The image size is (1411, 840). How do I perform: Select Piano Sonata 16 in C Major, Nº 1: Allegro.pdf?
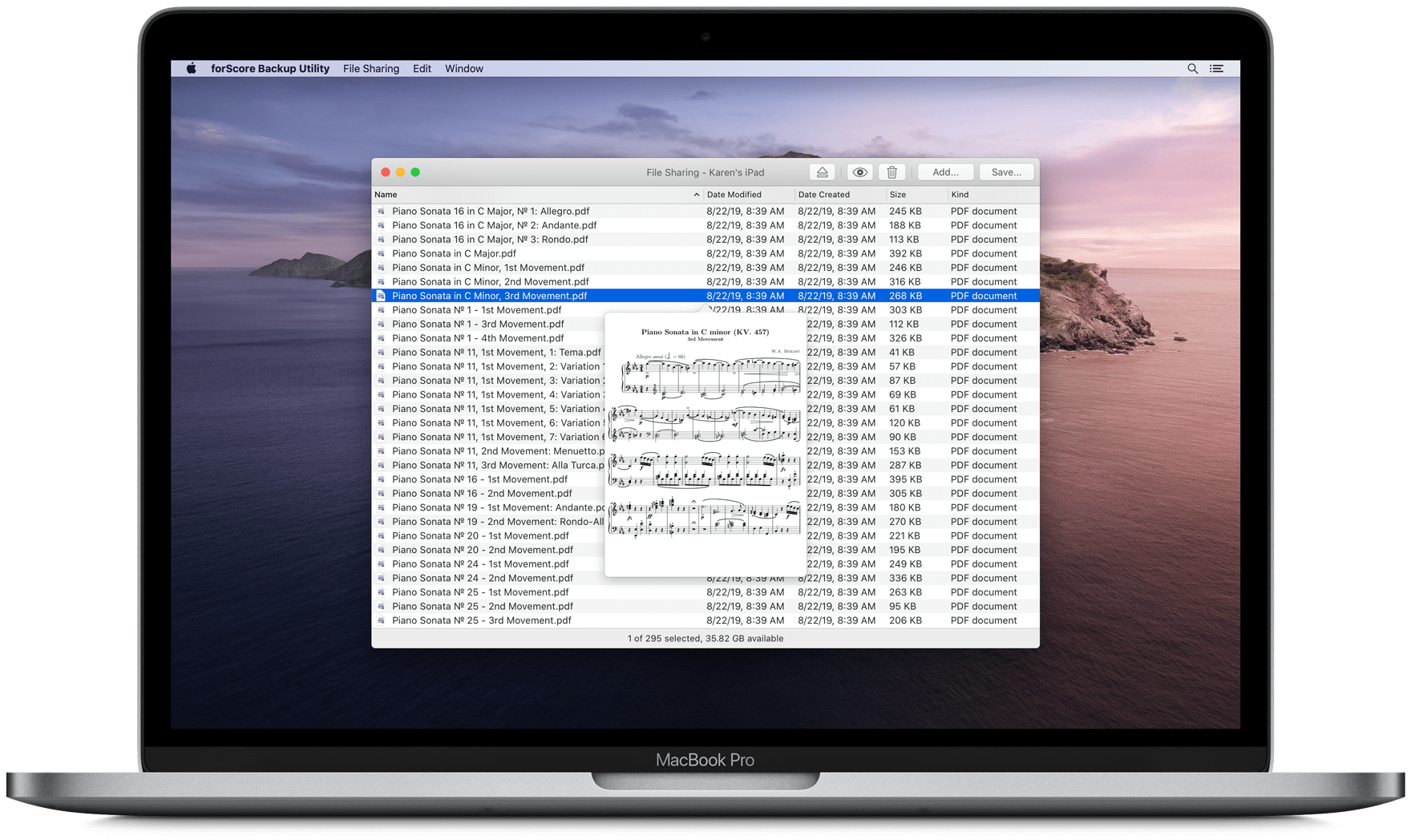[x=705, y=212]
